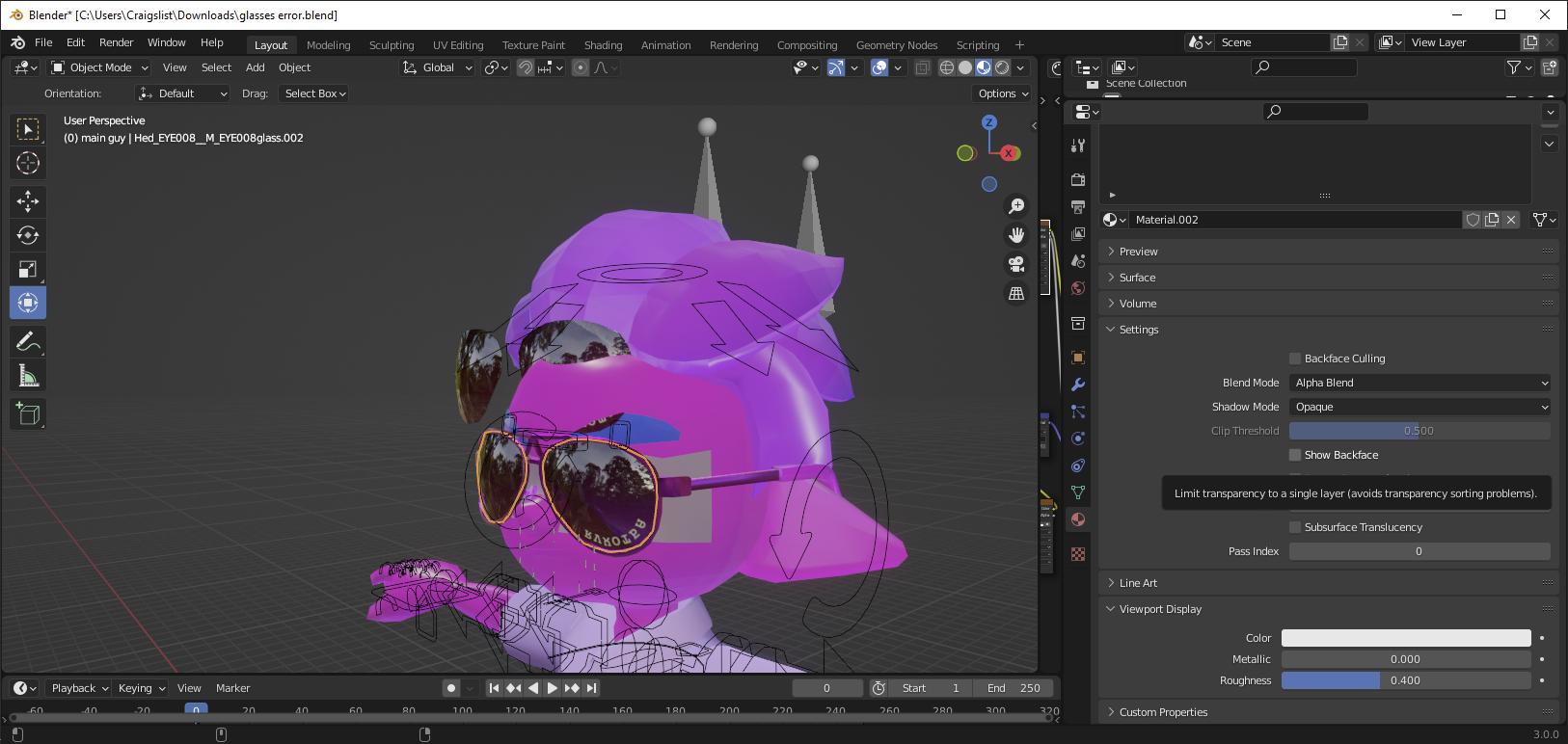Open the Orientation Default dropdown

(182, 93)
